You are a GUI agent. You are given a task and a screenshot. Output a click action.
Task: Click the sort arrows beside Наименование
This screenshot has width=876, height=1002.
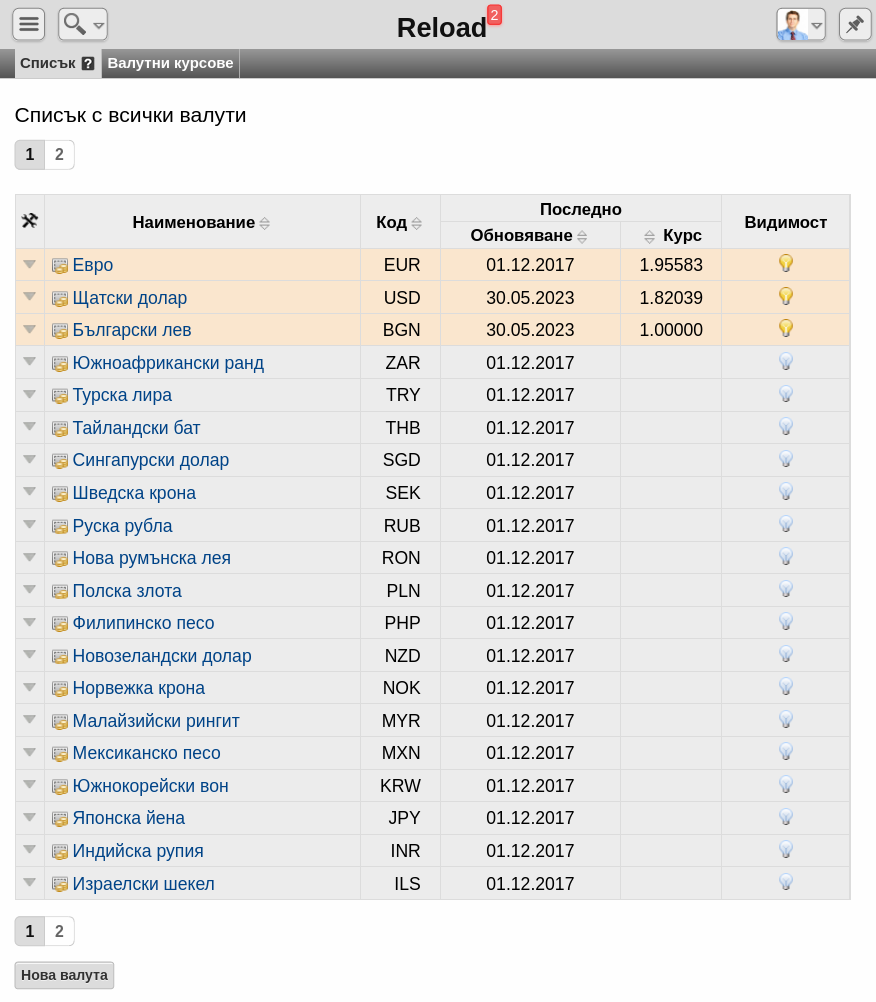pos(265,223)
